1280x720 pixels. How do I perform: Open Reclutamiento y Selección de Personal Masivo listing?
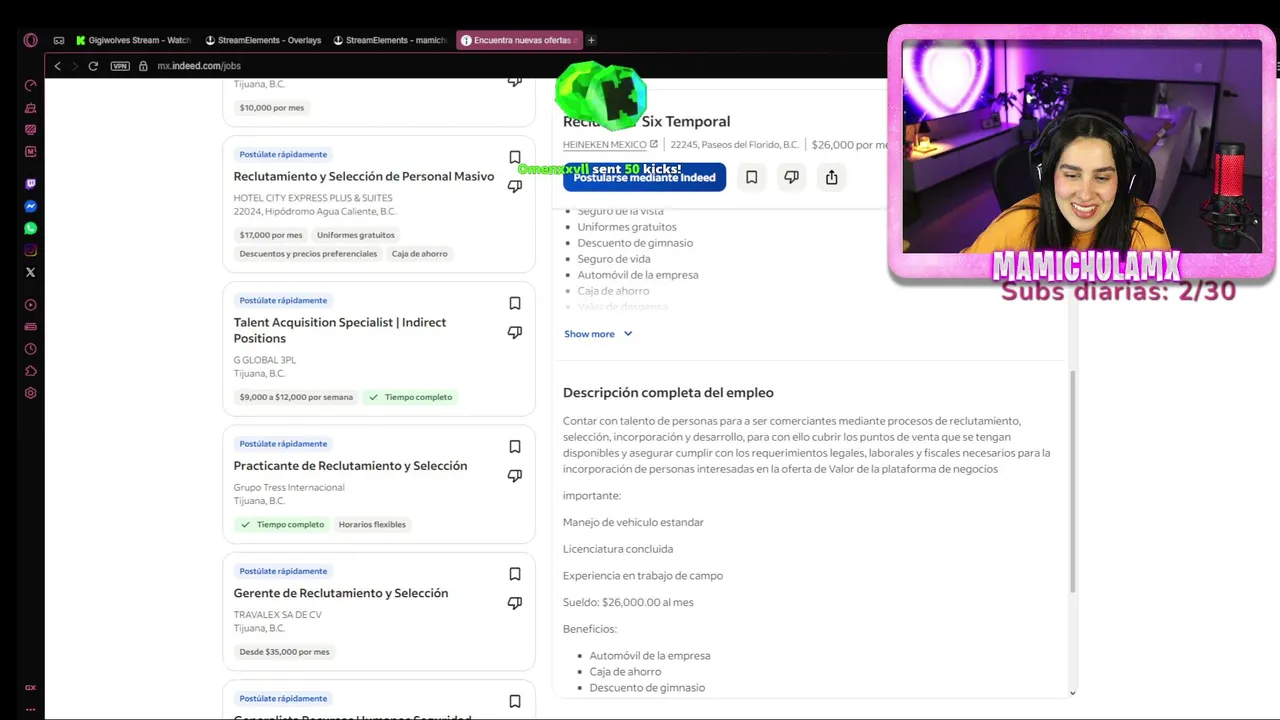click(x=364, y=176)
